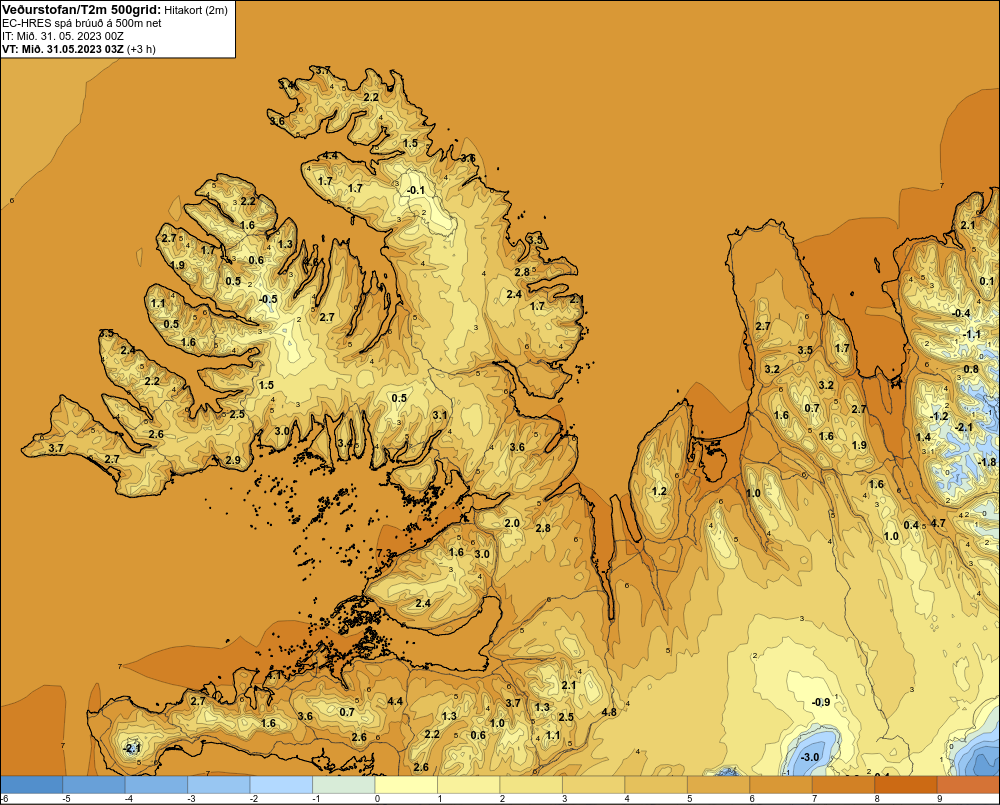Image resolution: width=1000 pixels, height=805 pixels.
Task: Select the legend swatch between -6 and -5
Action: pyautogui.click(x=32, y=785)
